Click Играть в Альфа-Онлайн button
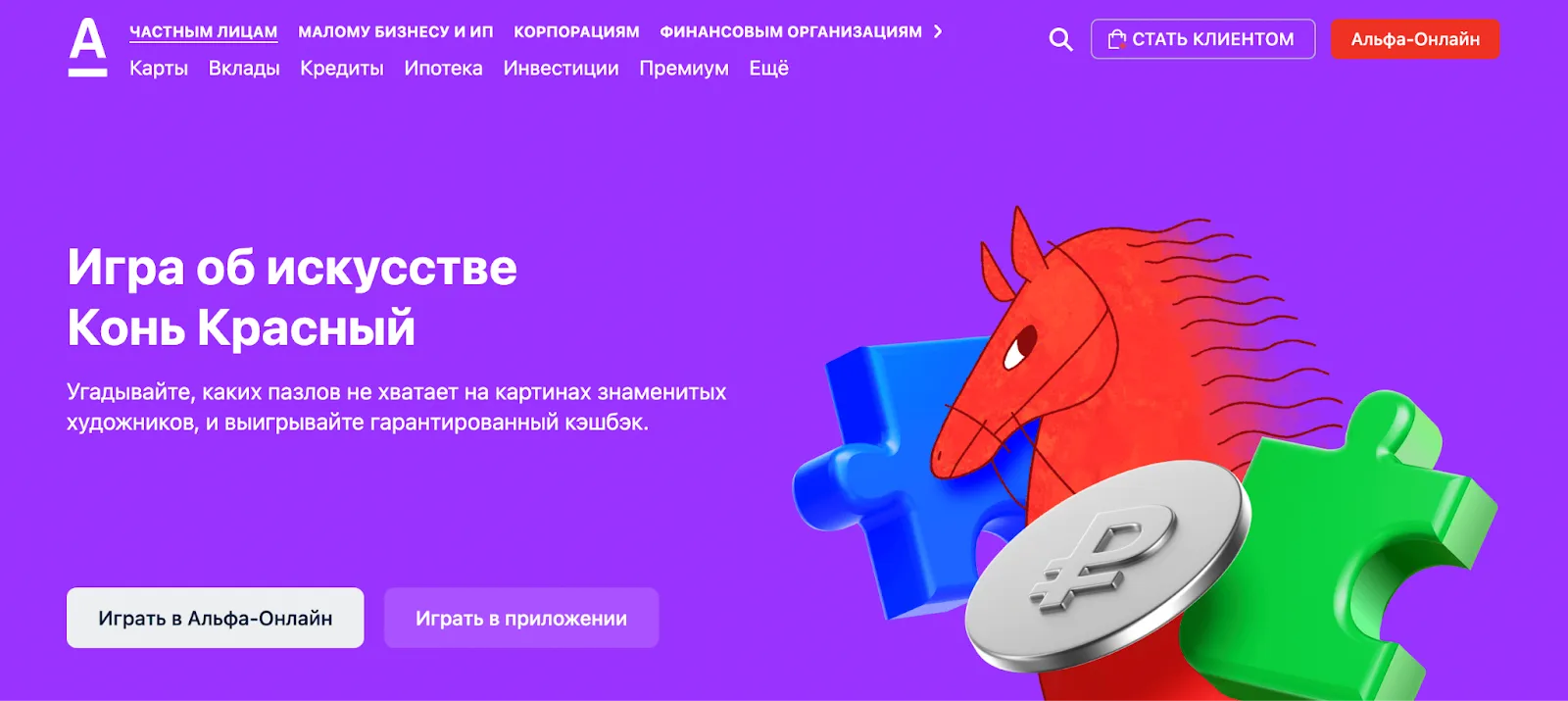 pos(215,618)
